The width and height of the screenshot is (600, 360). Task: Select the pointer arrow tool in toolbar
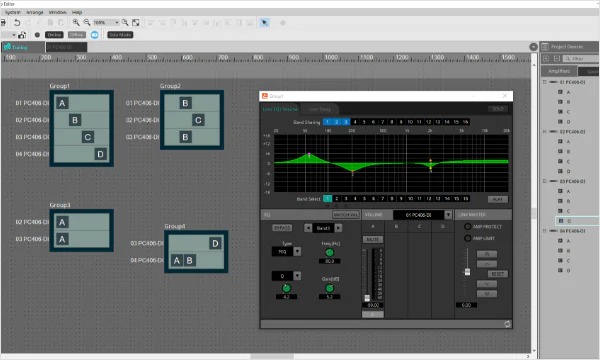264,23
